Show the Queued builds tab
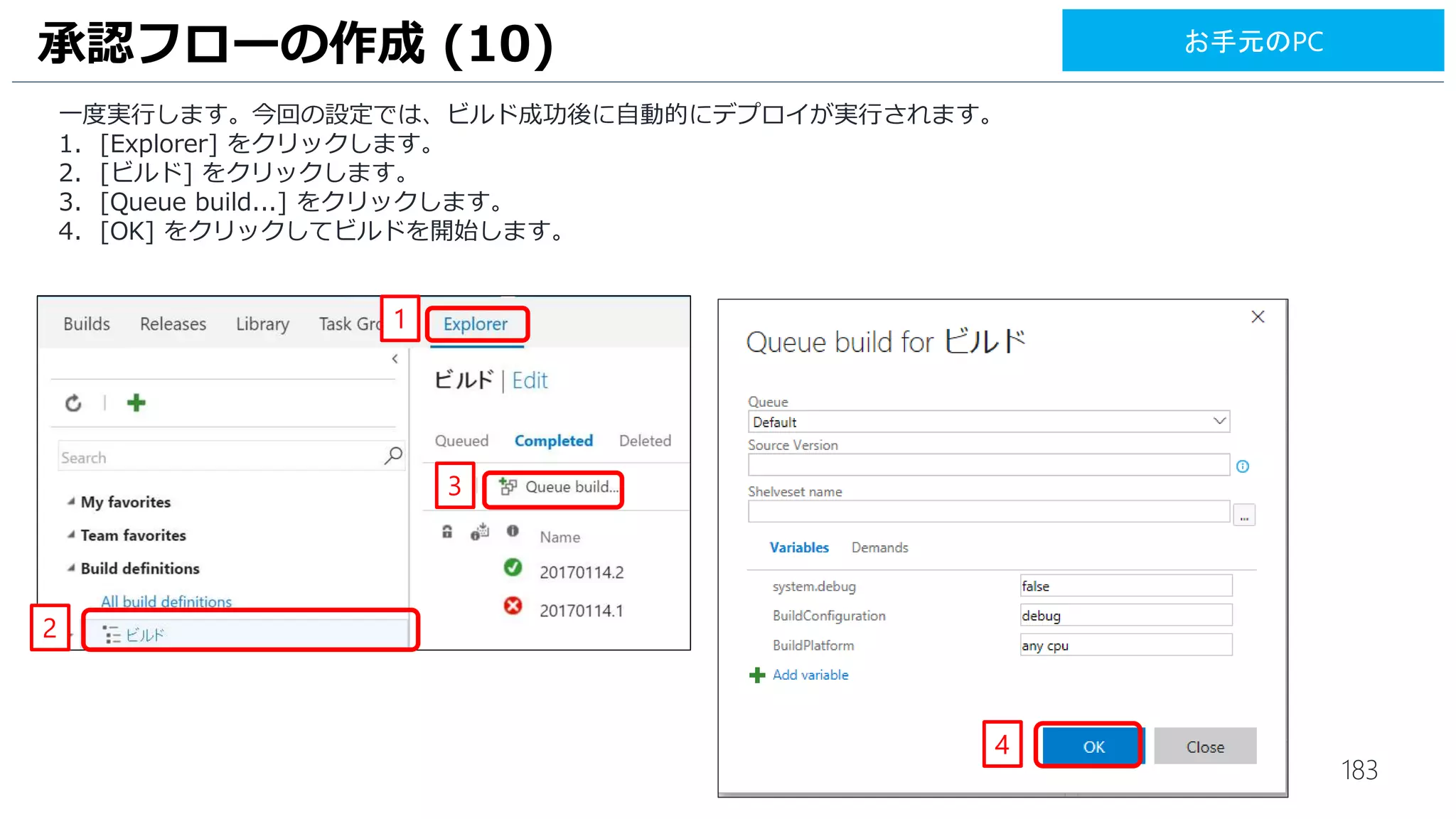Viewport: 1456px width, 819px height. coord(461,441)
